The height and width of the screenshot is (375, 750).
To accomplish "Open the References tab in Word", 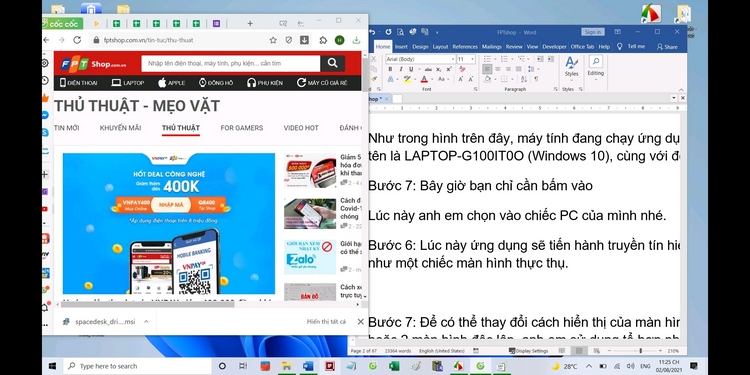I will (465, 46).
